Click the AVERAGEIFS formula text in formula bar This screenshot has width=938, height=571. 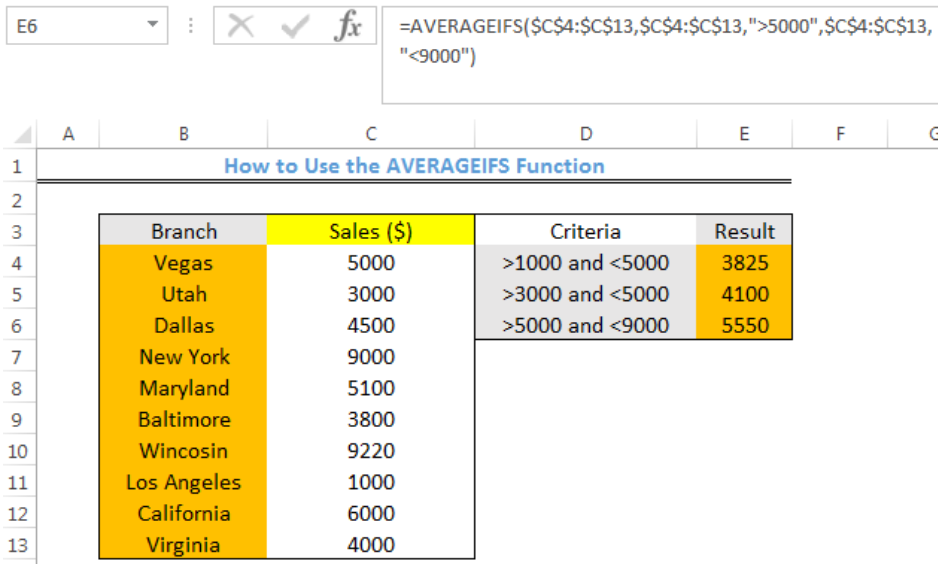(x=665, y=41)
